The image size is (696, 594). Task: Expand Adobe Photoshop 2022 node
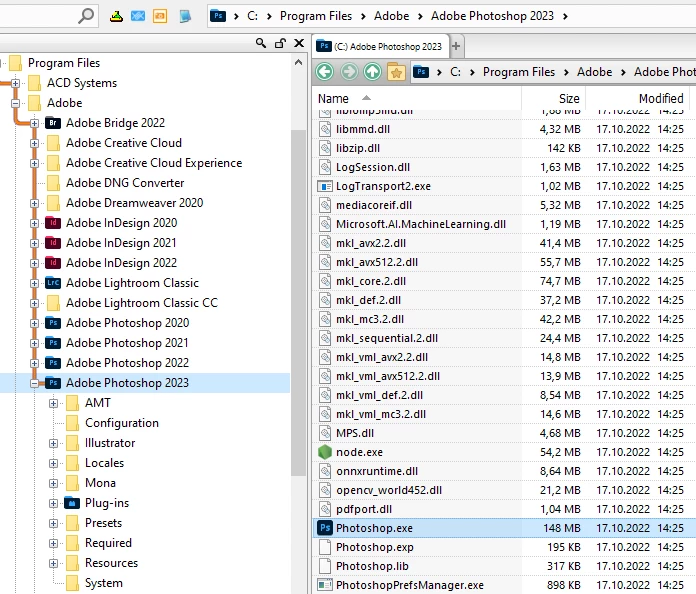coord(34,363)
